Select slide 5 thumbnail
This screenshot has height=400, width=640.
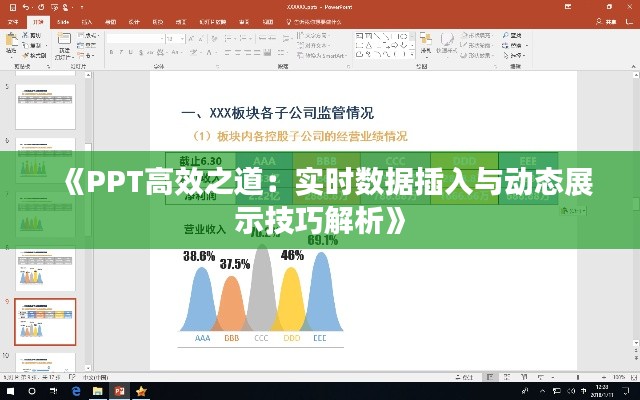pos(45,107)
